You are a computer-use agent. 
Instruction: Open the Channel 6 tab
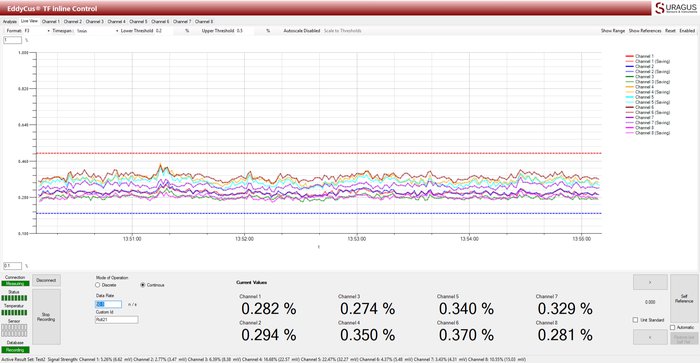coord(160,21)
